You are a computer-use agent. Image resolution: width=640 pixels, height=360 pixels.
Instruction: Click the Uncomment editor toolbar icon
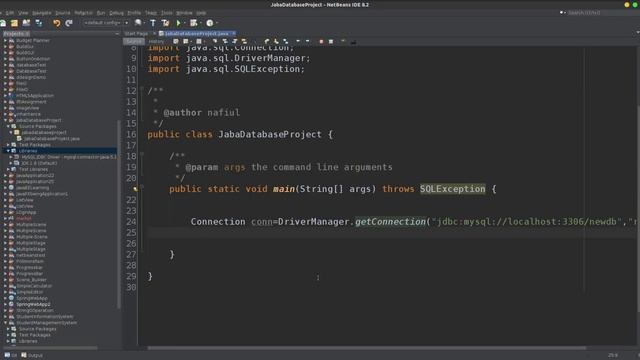click(353, 41)
